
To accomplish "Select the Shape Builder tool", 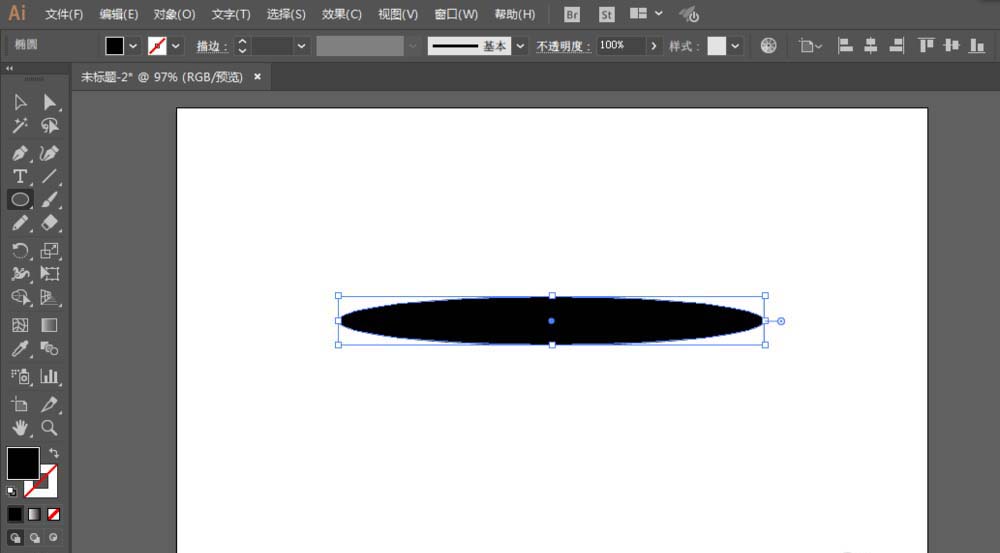I will [x=20, y=297].
